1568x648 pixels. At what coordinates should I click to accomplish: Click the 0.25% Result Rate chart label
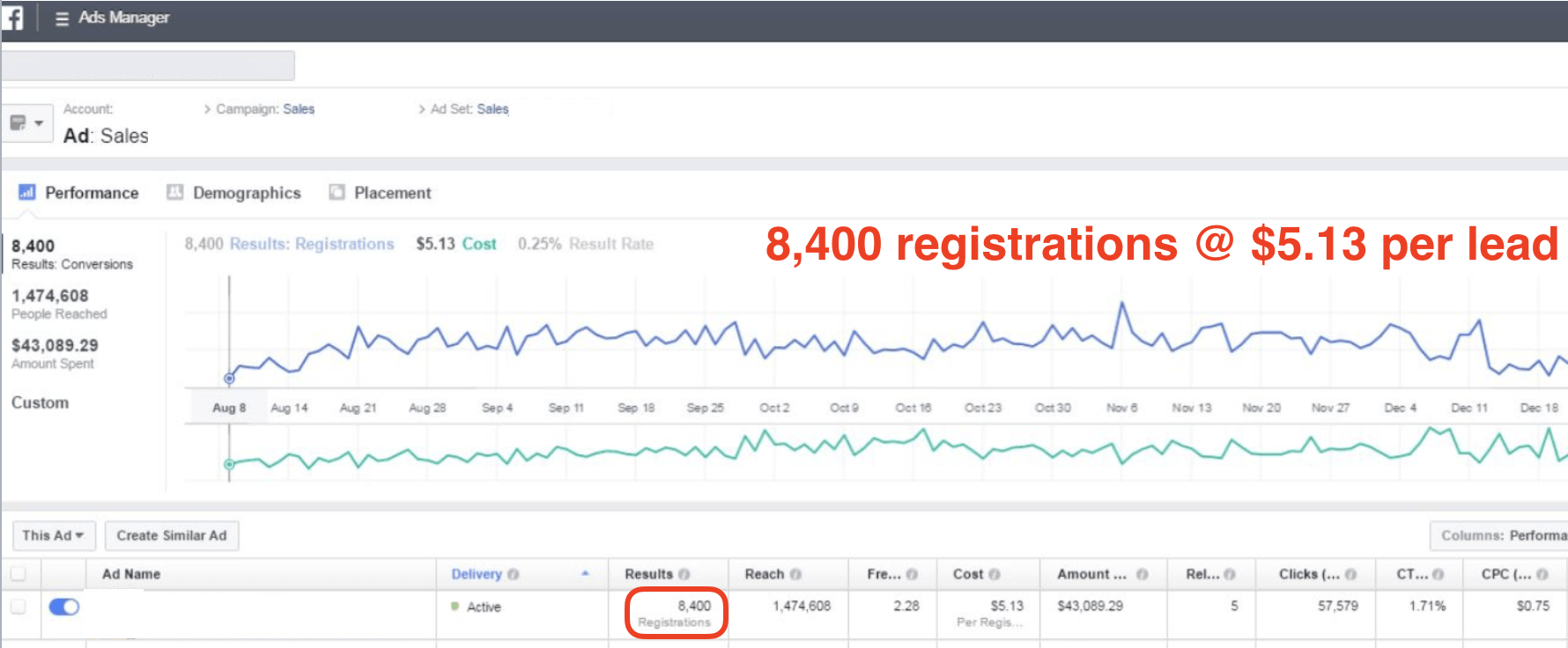(586, 244)
